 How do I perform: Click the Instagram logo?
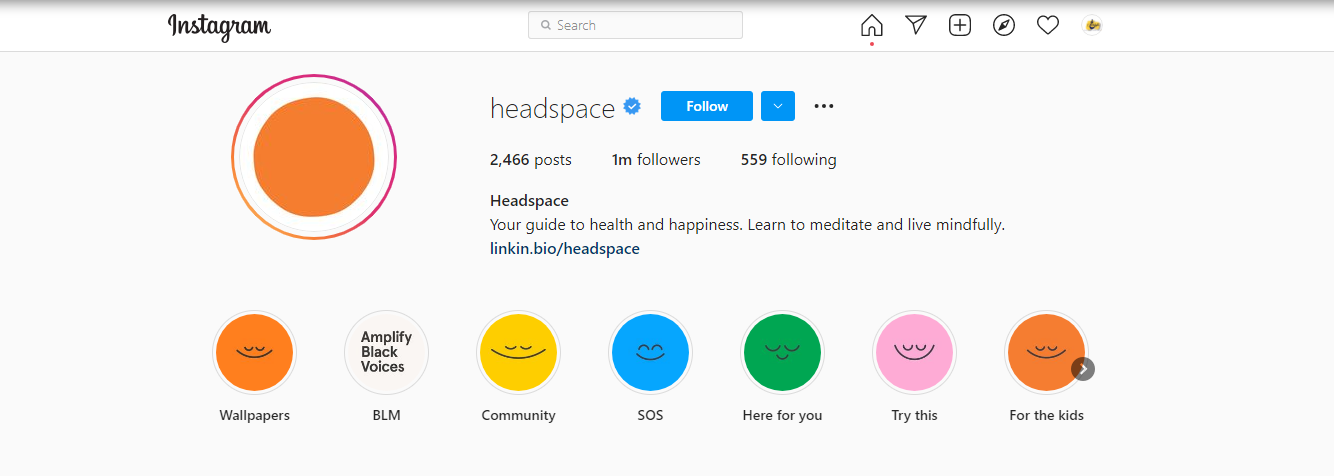pos(219,26)
